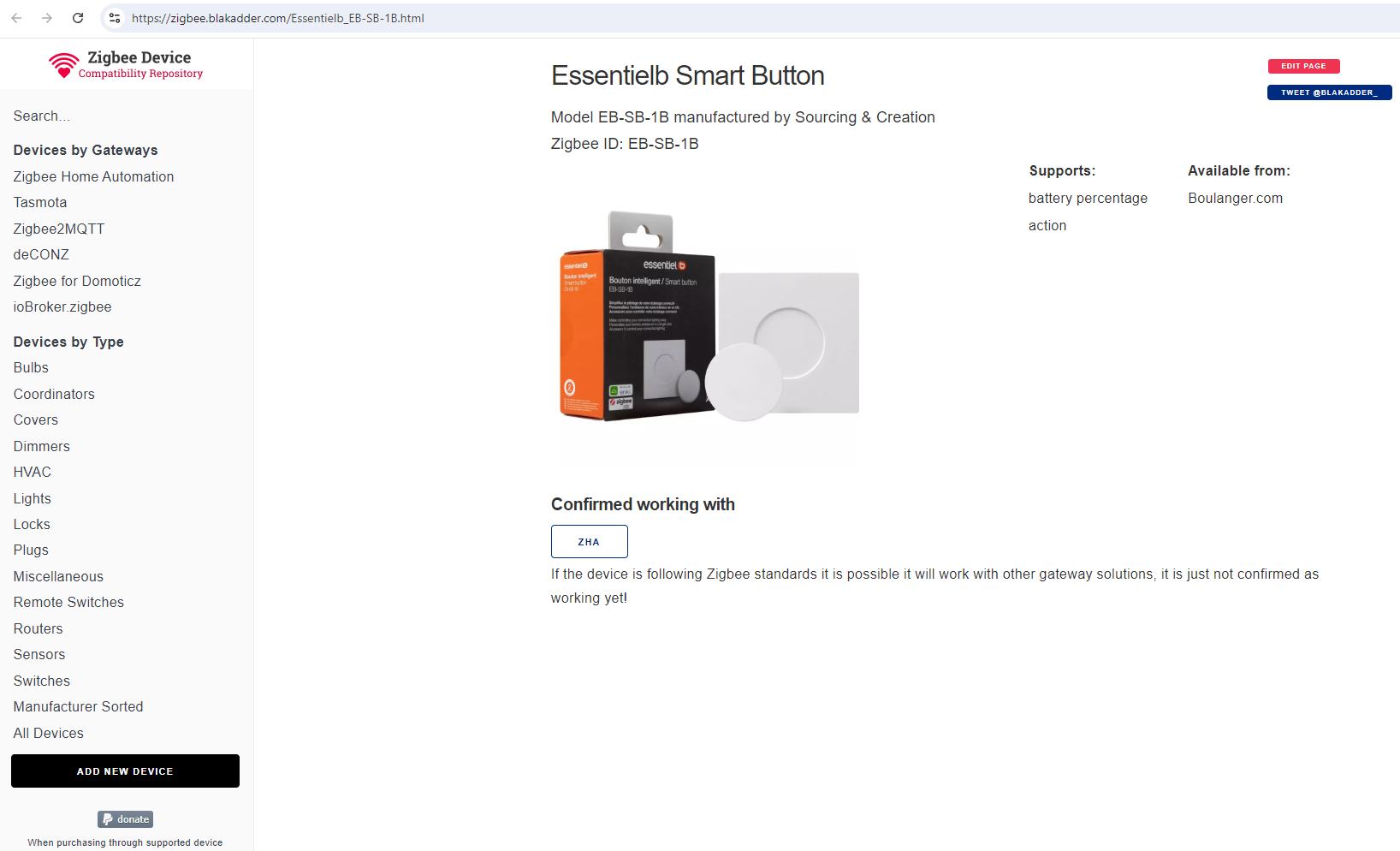Click the 'Confirmed working with' heading
The width and height of the screenshot is (1400, 851).
point(643,504)
